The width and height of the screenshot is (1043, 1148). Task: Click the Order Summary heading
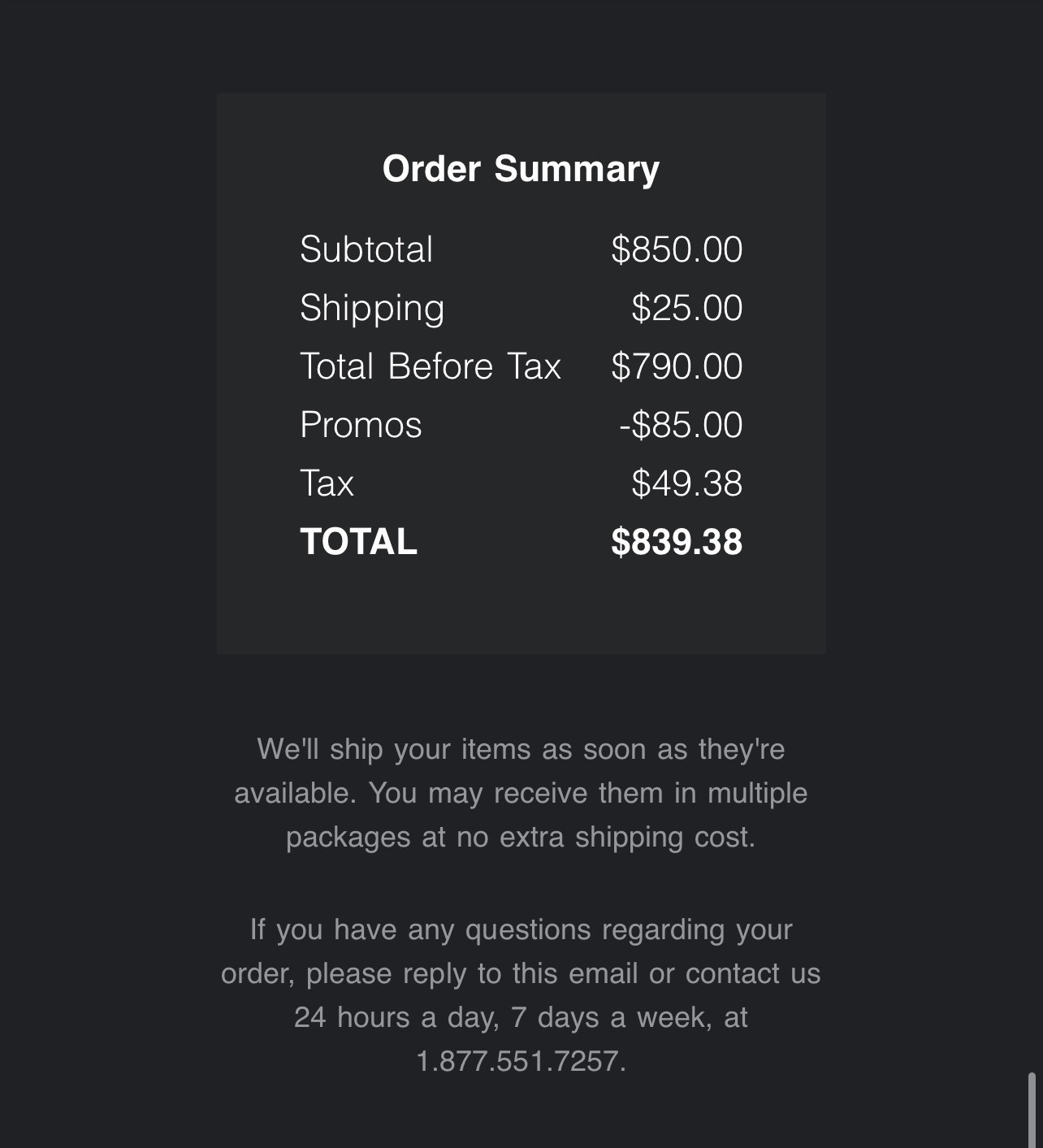[x=521, y=169]
